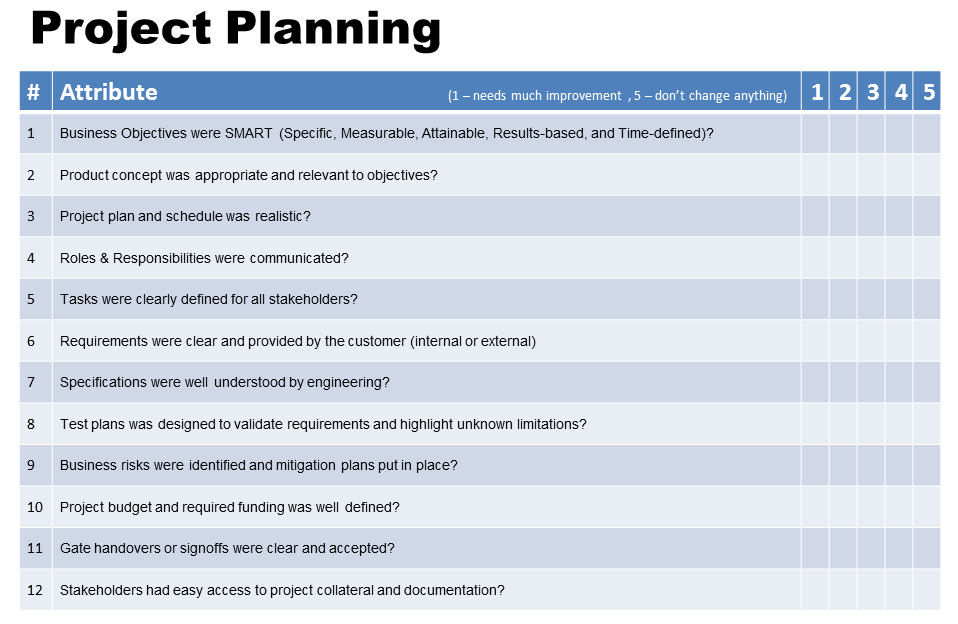This screenshot has width=958, height=624.
Task: Select the "Attribute" column header
Action: pos(109,92)
